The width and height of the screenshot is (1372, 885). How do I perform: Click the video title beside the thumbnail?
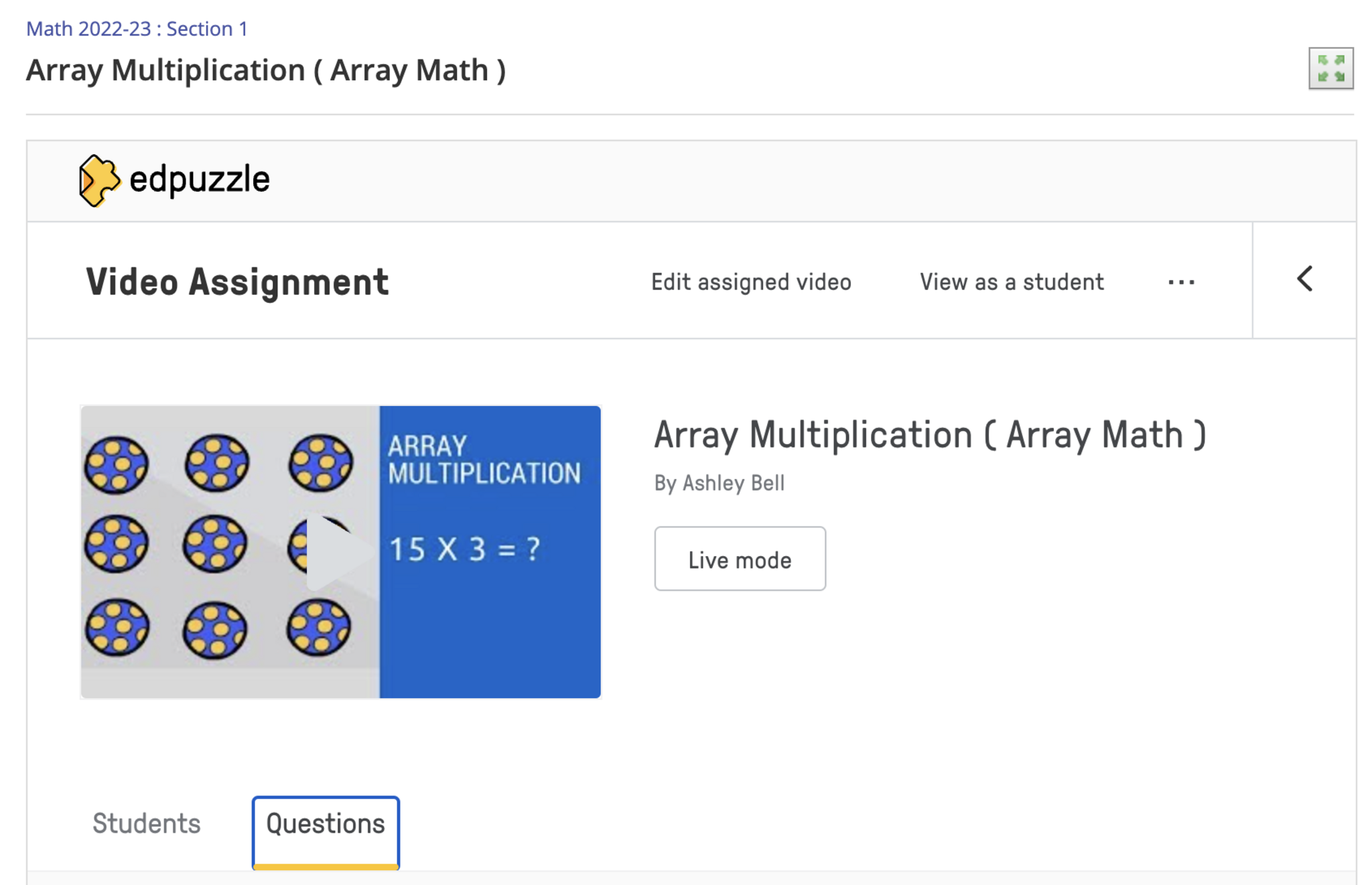[x=930, y=434]
